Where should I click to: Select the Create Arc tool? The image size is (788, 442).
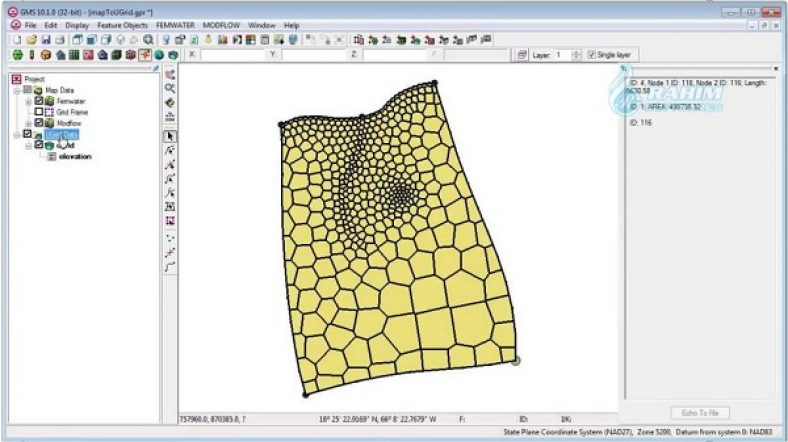click(170, 267)
